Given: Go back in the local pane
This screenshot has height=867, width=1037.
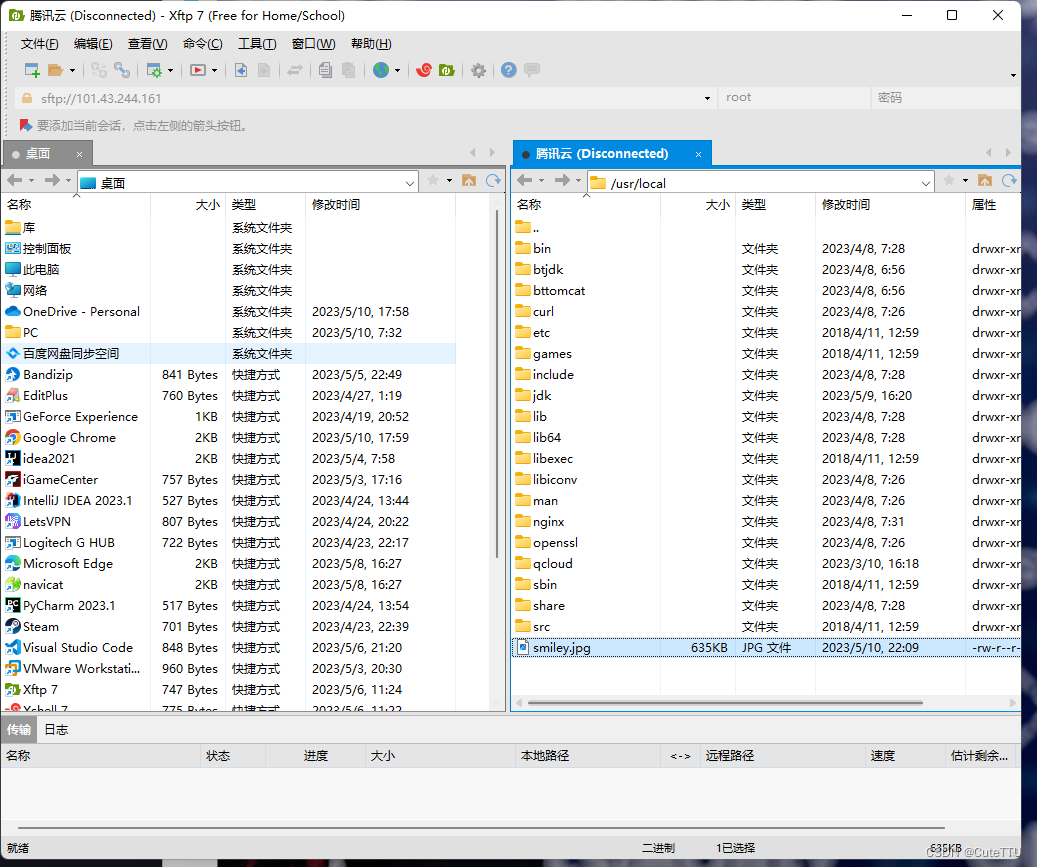Looking at the screenshot, I should point(15,180).
